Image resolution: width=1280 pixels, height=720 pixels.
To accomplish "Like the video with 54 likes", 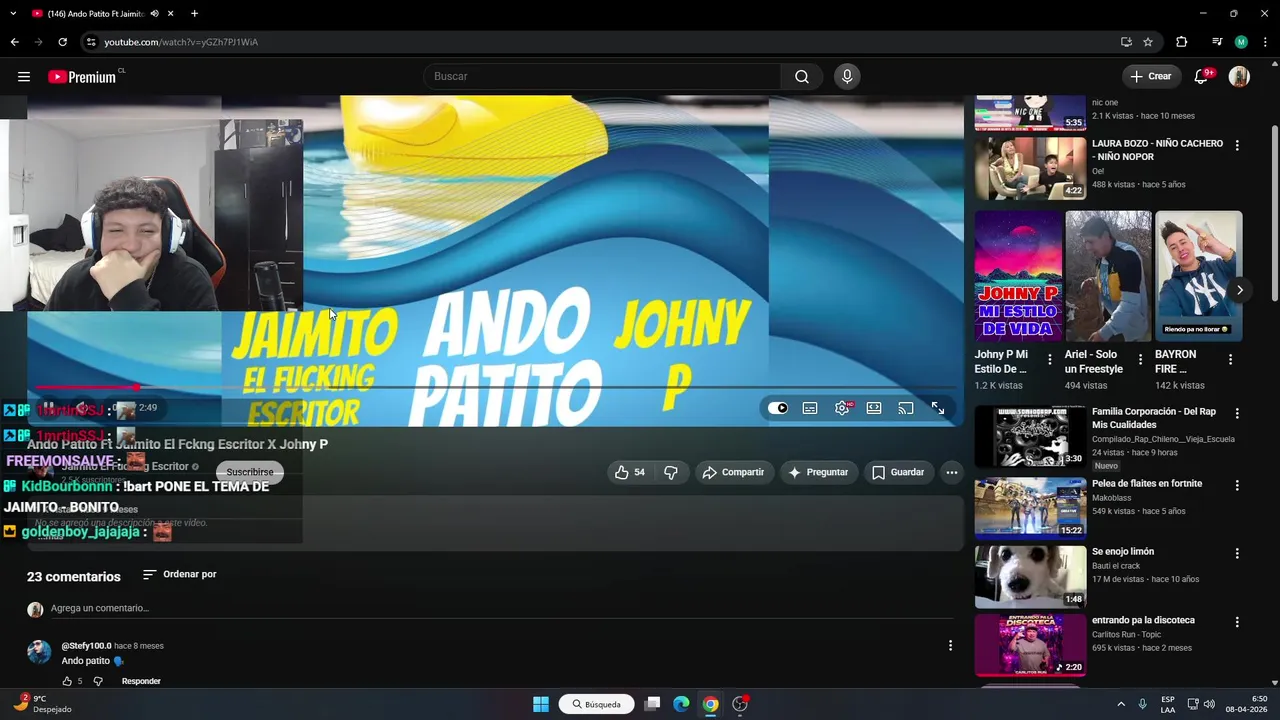I will coord(630,472).
